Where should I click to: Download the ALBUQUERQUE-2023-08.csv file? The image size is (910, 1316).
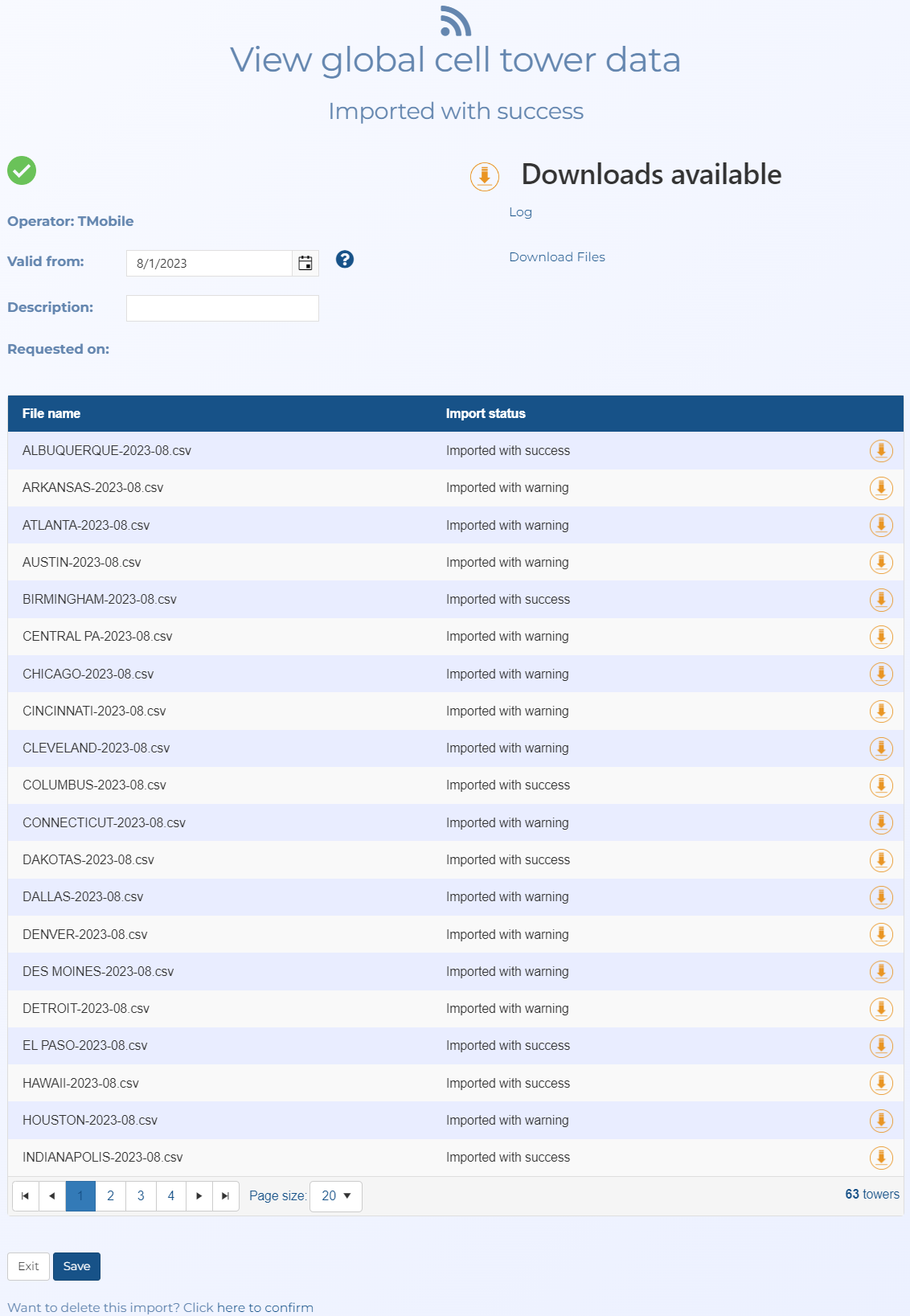881,451
